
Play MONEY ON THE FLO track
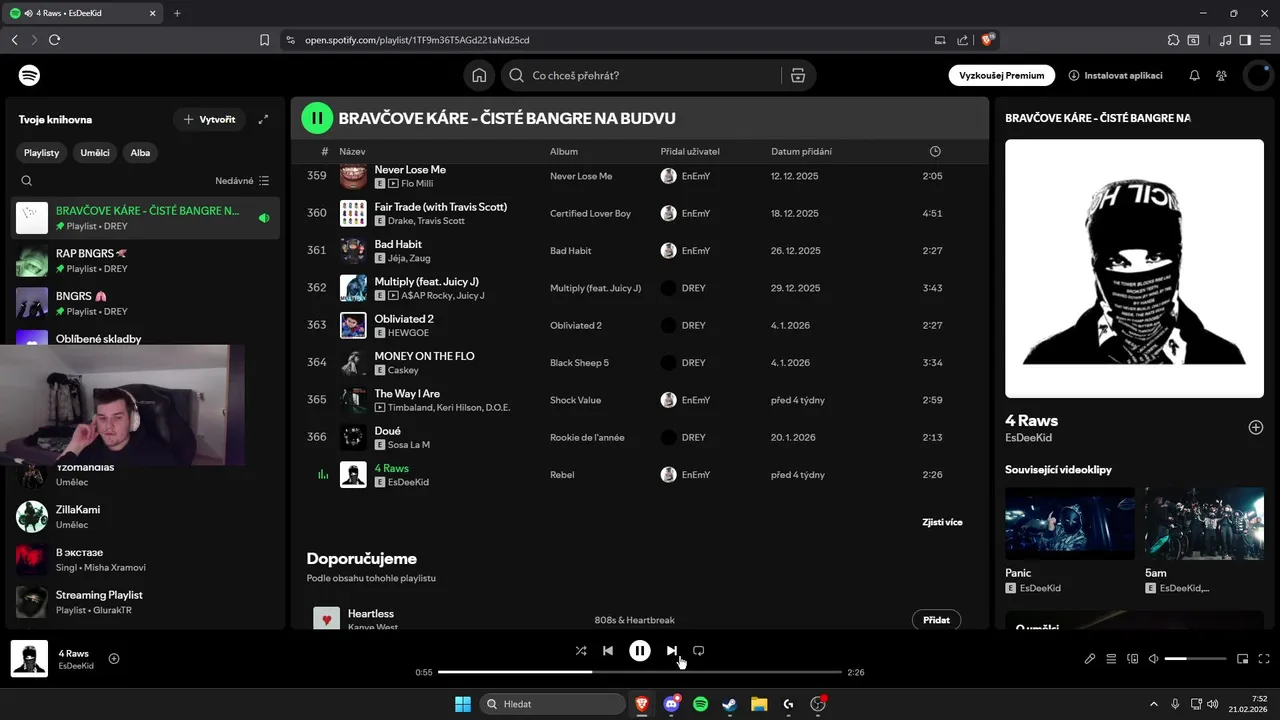(639, 363)
